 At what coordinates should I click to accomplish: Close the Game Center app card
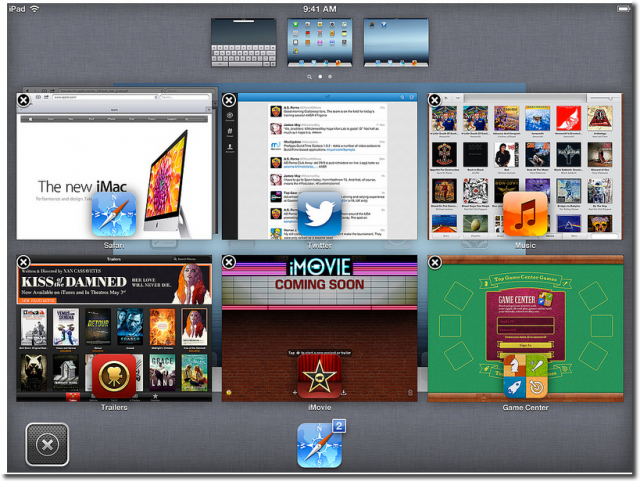point(435,262)
